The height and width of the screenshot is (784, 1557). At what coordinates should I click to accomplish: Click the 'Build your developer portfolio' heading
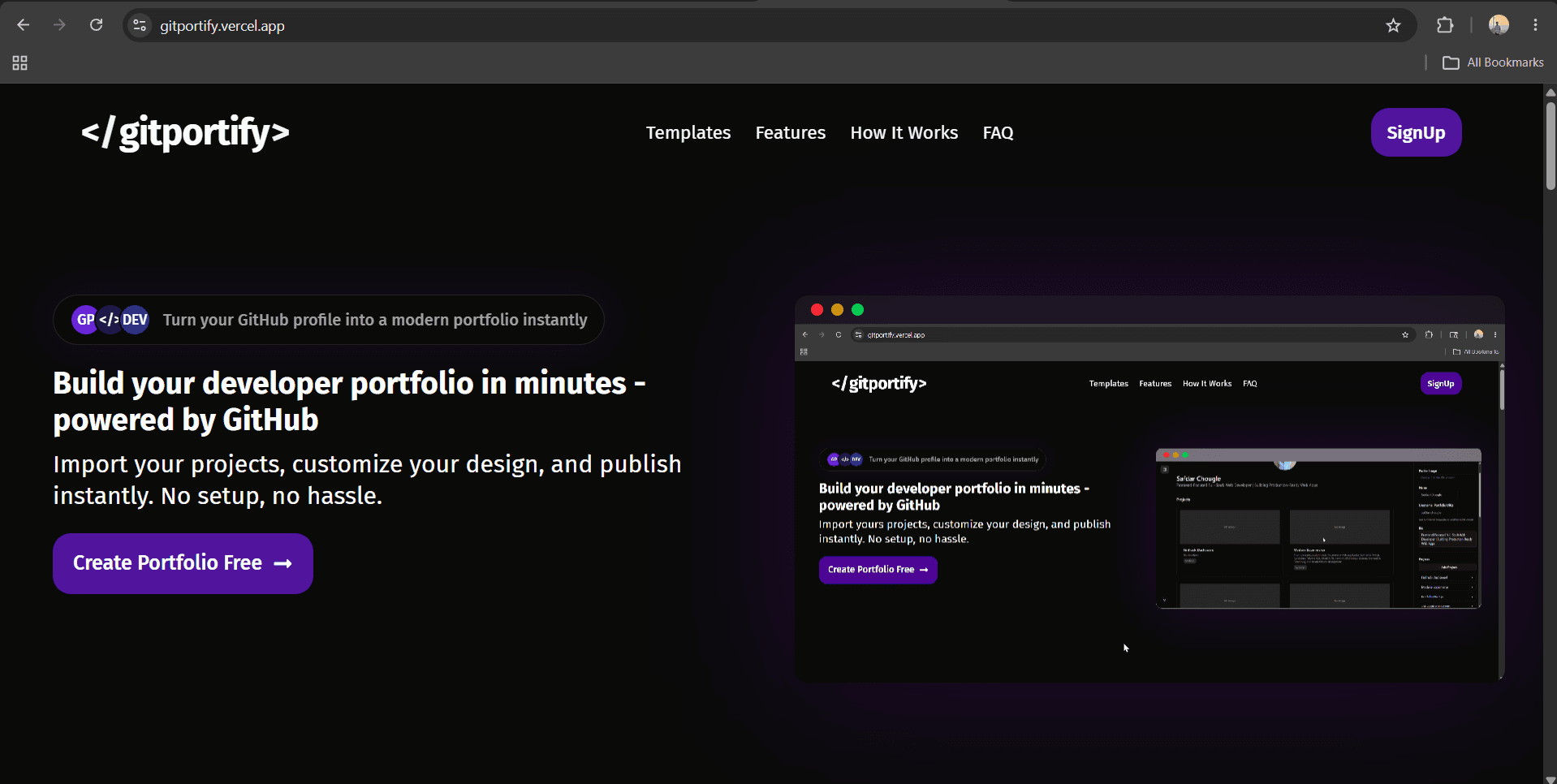349,401
